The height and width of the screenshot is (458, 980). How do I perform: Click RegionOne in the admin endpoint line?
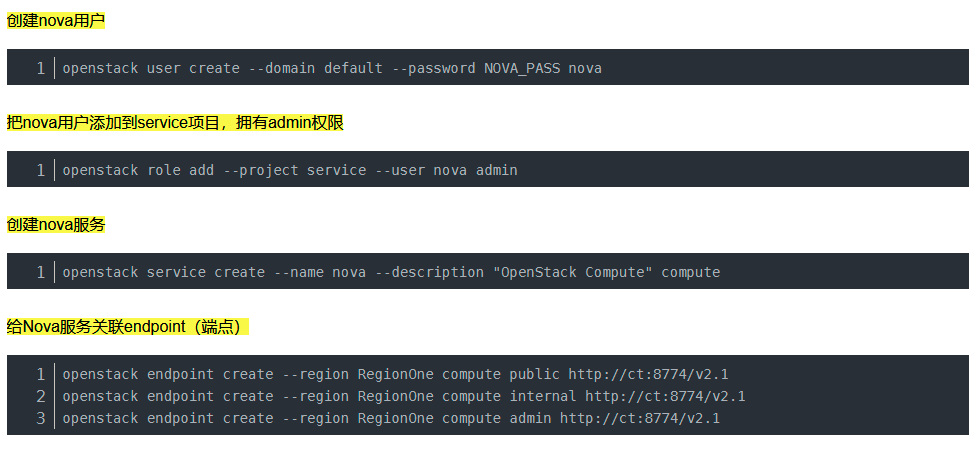click(x=395, y=418)
